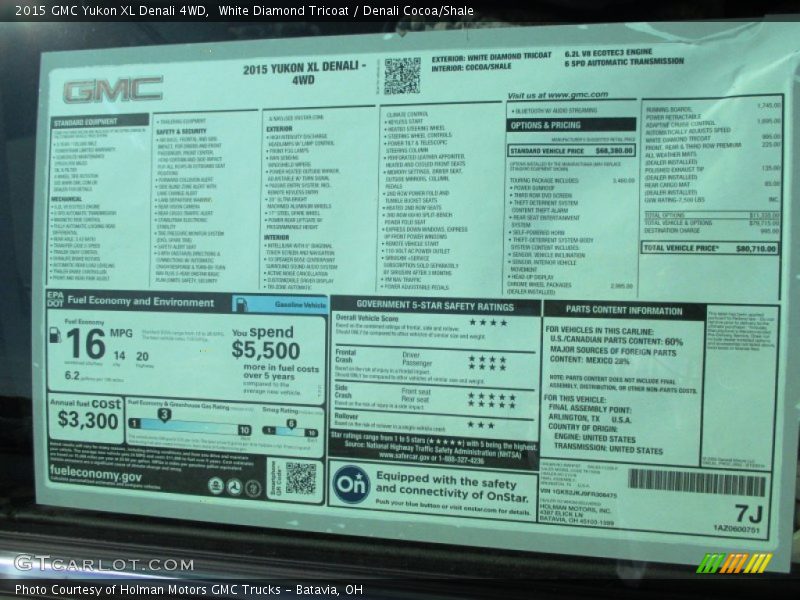
Task: Click the large '16' MPG figure
Action: coord(86,343)
